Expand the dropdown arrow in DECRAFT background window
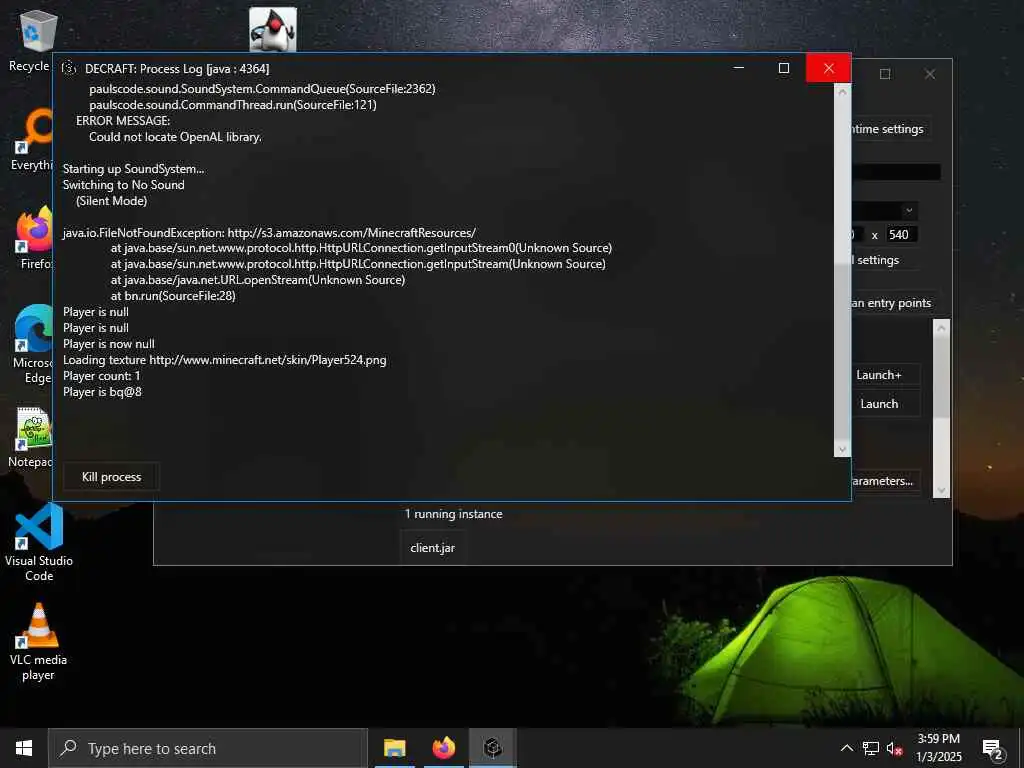The width and height of the screenshot is (1024, 768). click(x=908, y=210)
